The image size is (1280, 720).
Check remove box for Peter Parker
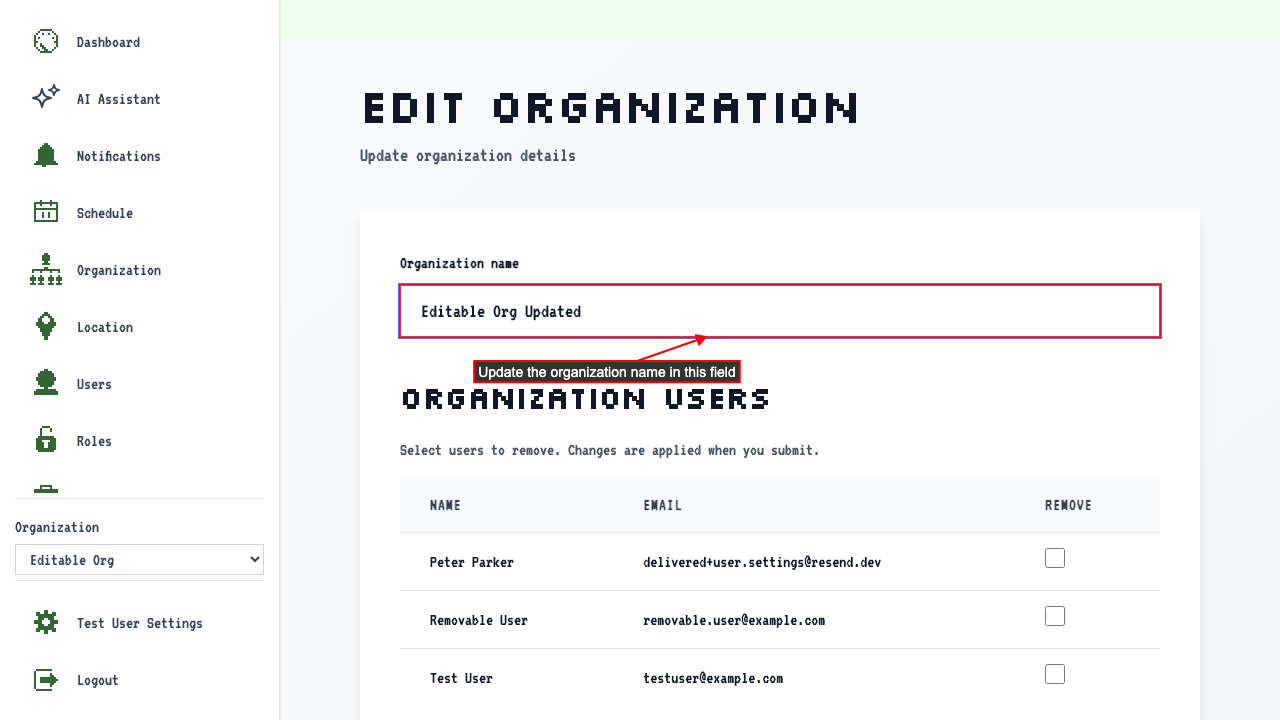(1055, 558)
